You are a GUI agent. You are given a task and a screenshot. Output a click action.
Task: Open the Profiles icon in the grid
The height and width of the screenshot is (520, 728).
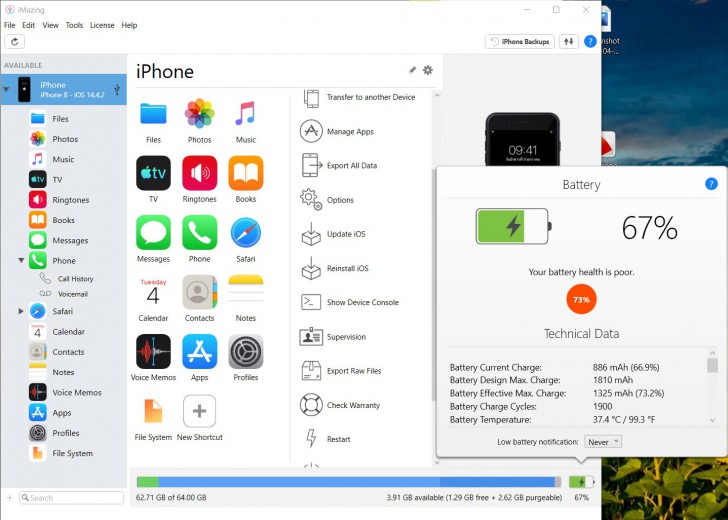(246, 351)
